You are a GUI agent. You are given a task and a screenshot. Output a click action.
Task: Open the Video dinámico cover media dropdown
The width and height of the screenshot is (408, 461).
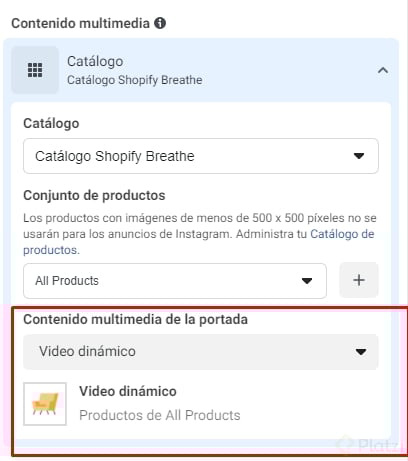(x=201, y=352)
